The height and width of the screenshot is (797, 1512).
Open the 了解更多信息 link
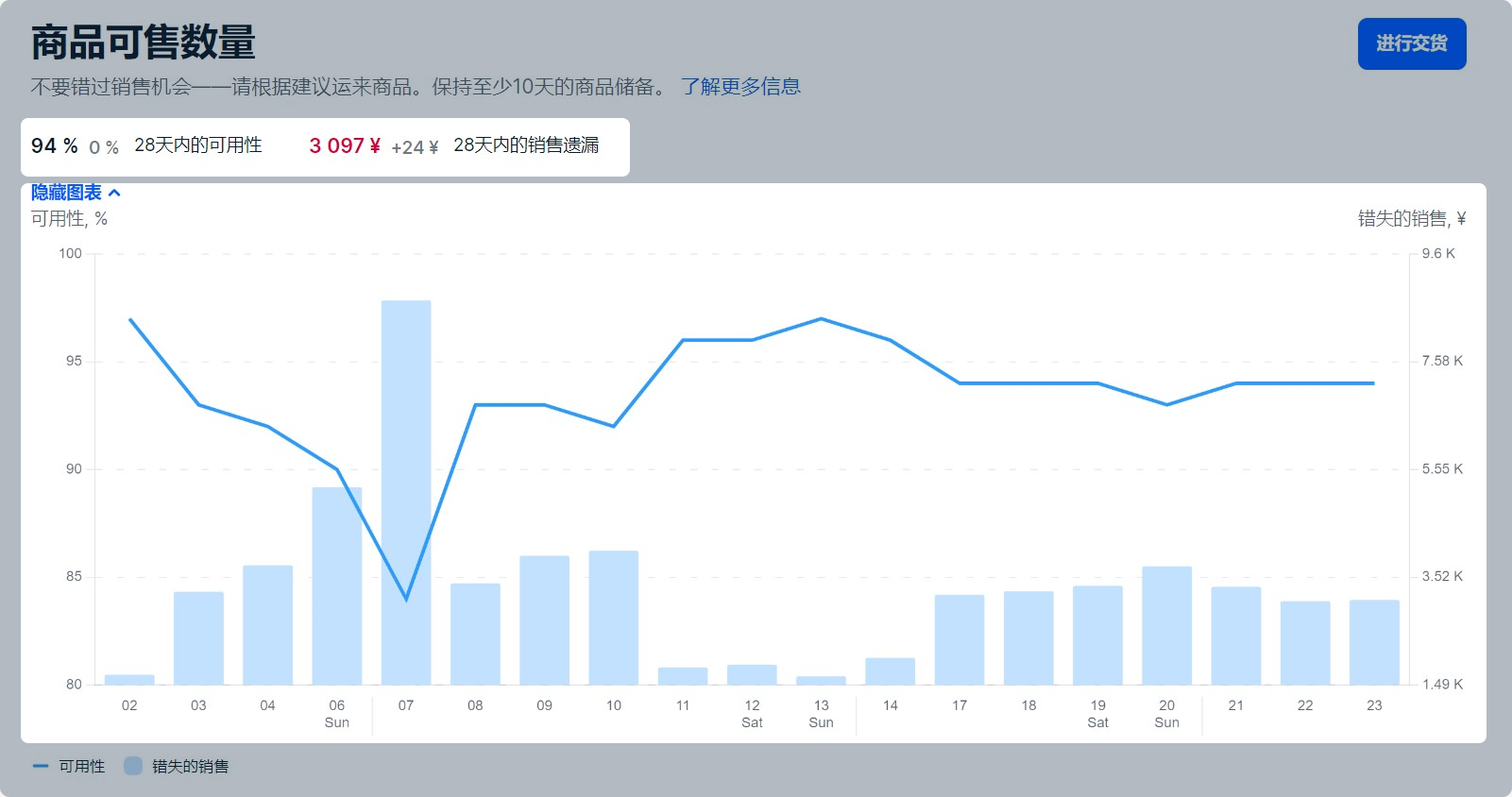pyautogui.click(x=740, y=87)
